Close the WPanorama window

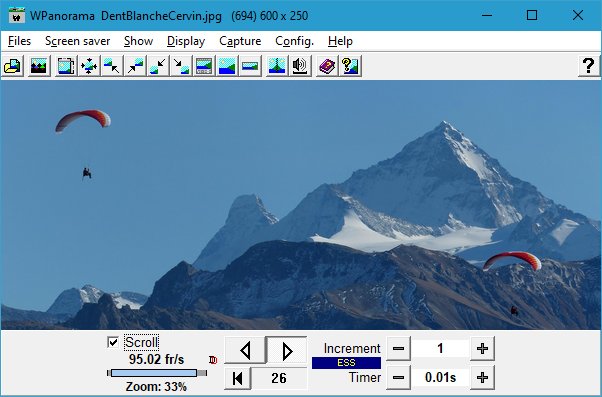click(577, 15)
